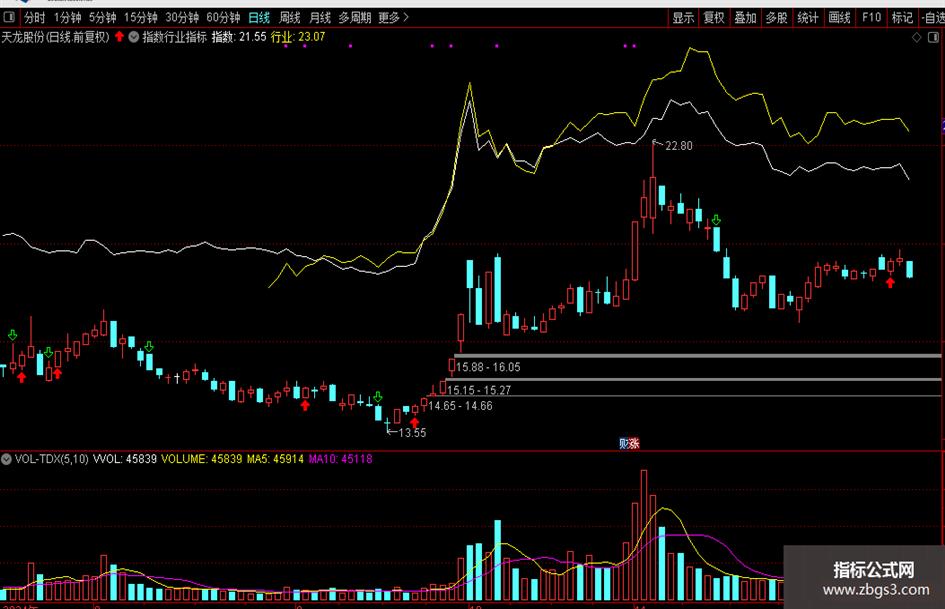Open the 指数行业指标 indicator circle menu
The width and height of the screenshot is (945, 609).
[133, 37]
